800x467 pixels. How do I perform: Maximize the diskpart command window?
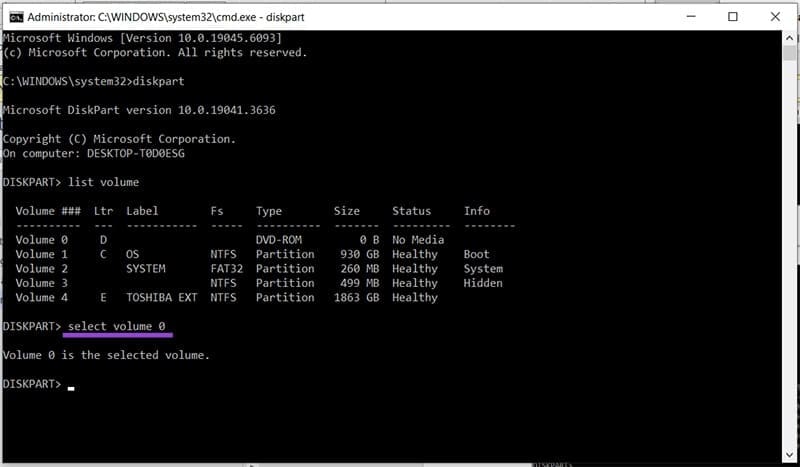(x=733, y=16)
